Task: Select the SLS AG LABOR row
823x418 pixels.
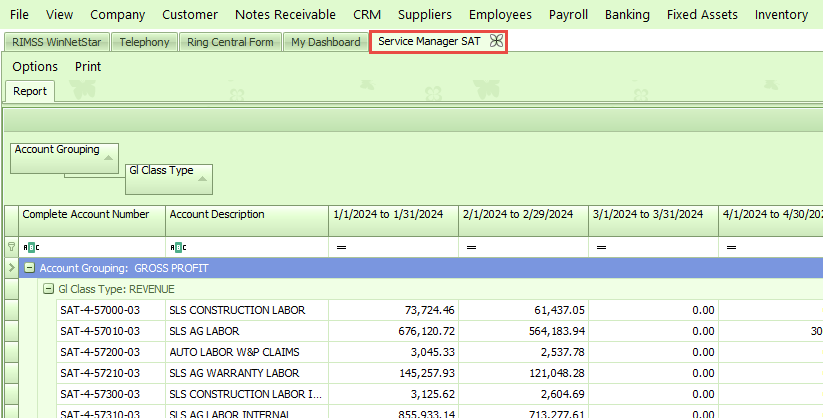Action: click(204, 331)
